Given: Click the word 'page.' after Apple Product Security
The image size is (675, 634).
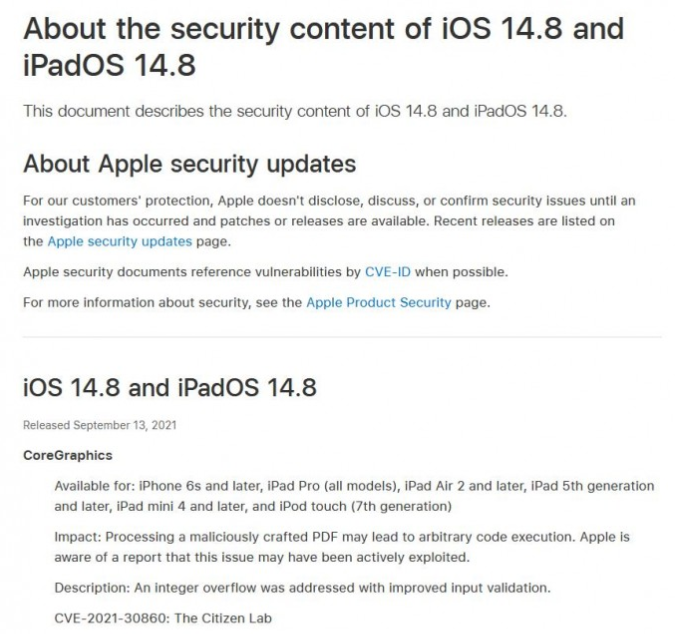Looking at the screenshot, I should [x=473, y=303].
